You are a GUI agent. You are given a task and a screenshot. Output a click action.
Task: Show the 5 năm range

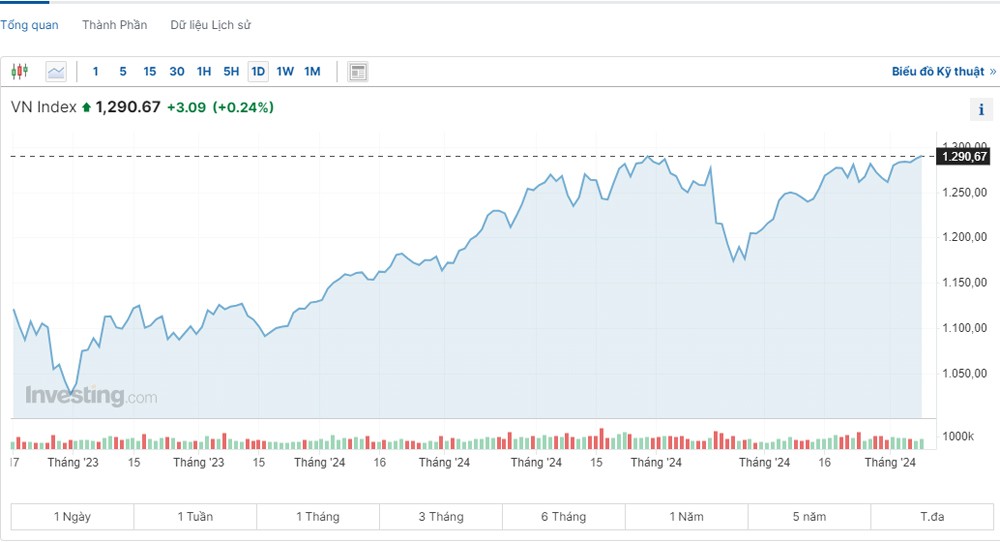(809, 517)
